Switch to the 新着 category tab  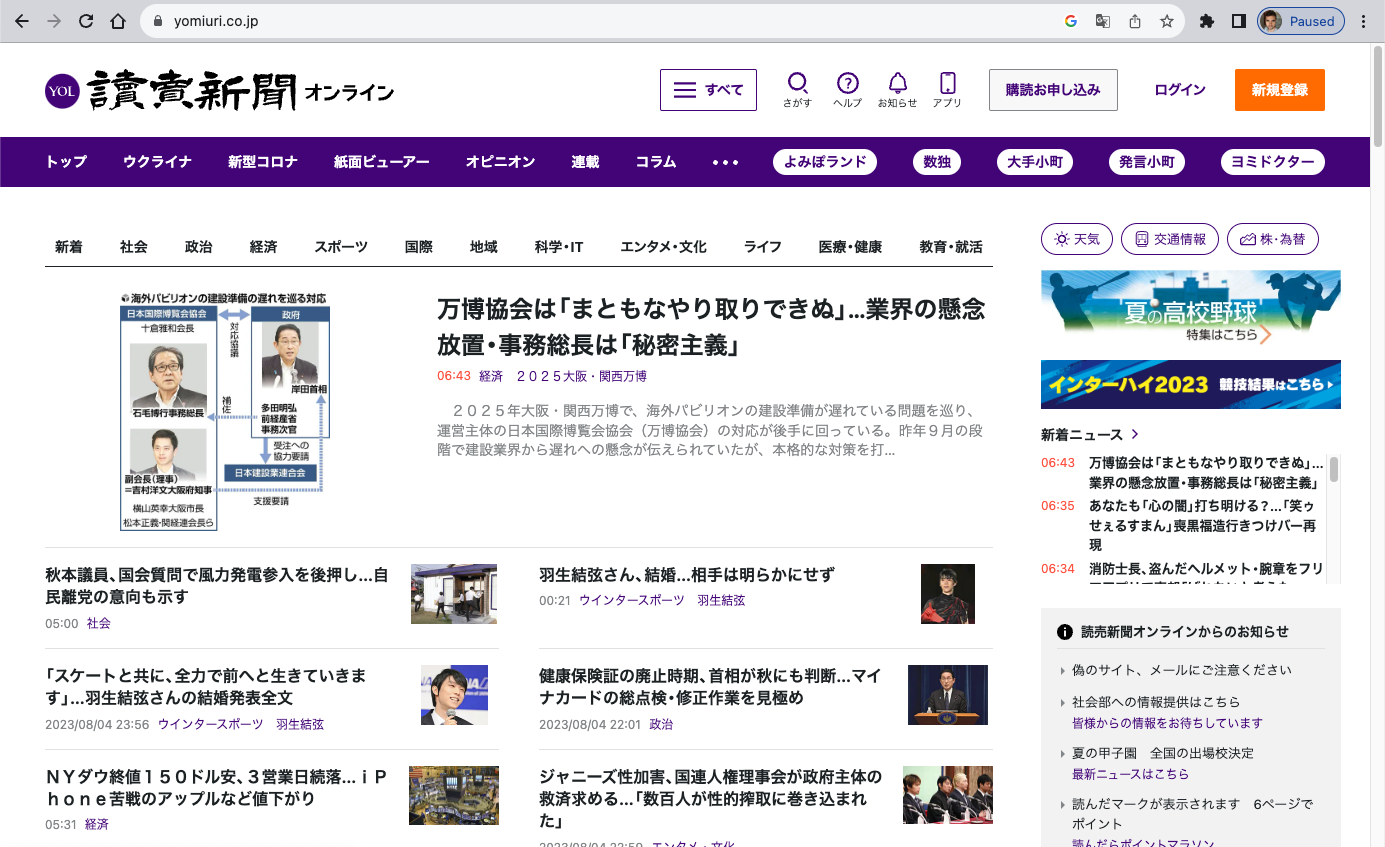(x=69, y=247)
